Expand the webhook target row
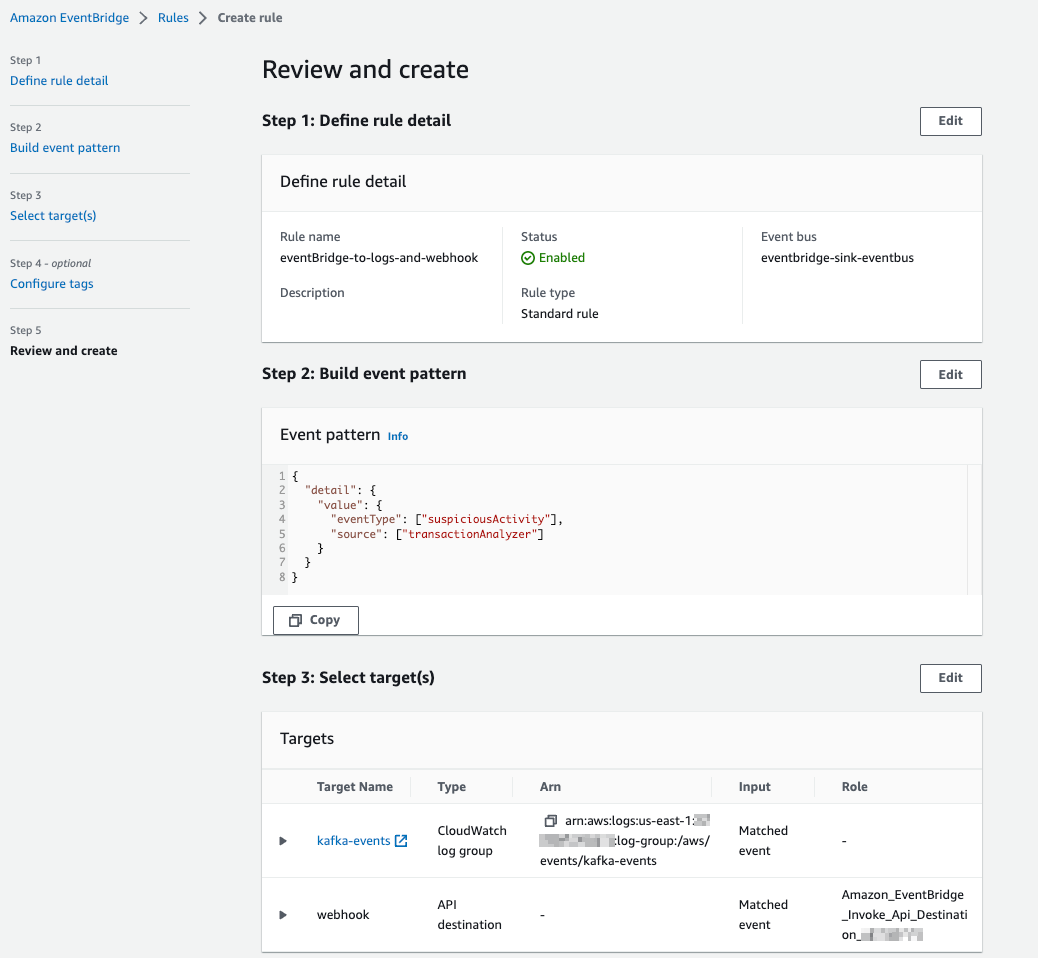This screenshot has width=1038, height=958. 283,915
